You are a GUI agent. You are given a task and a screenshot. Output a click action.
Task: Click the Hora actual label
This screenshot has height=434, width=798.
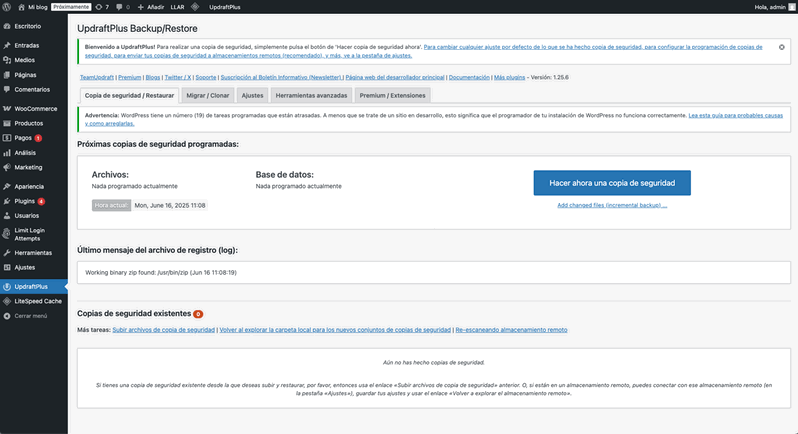111,206
